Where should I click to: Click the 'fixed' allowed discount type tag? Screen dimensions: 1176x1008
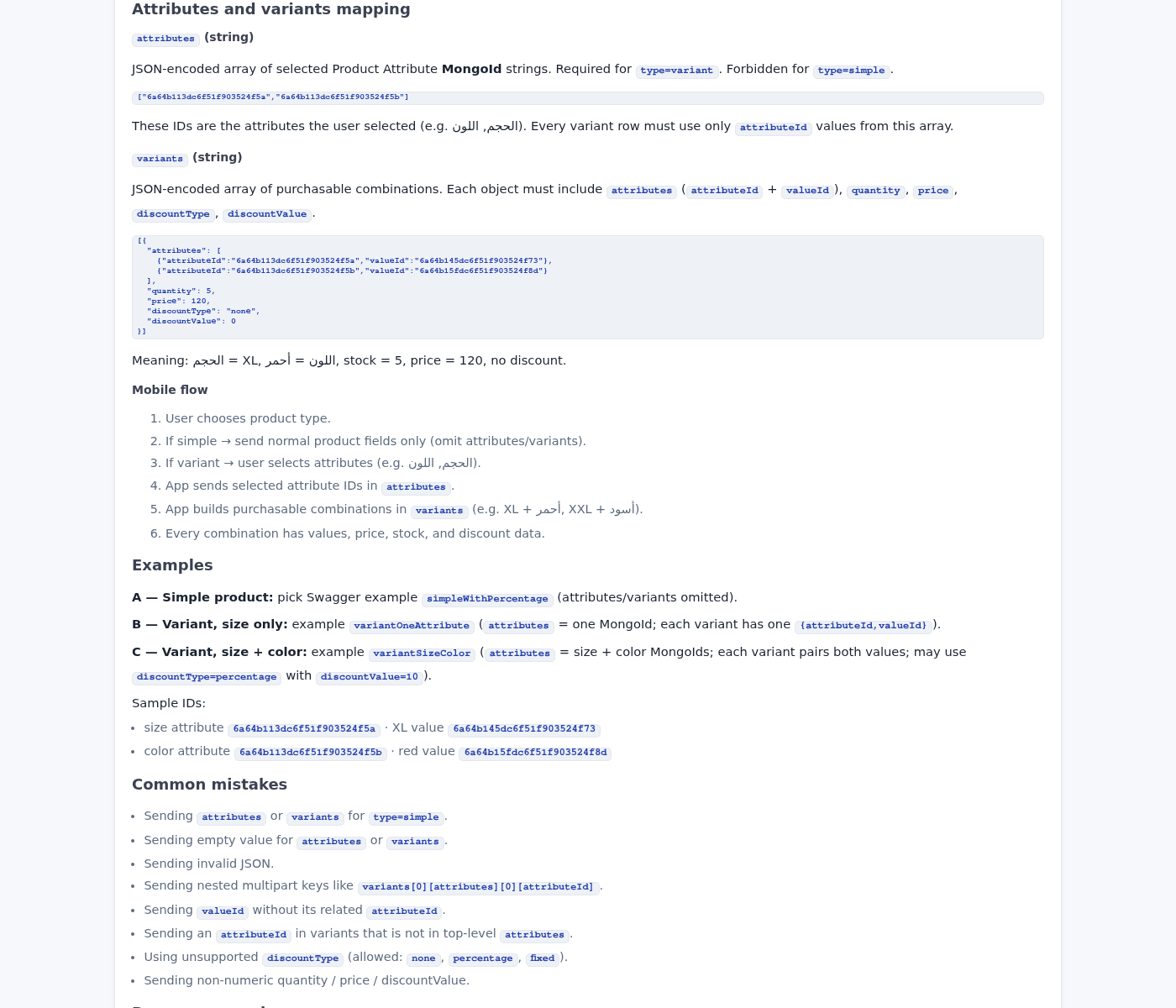point(543,958)
